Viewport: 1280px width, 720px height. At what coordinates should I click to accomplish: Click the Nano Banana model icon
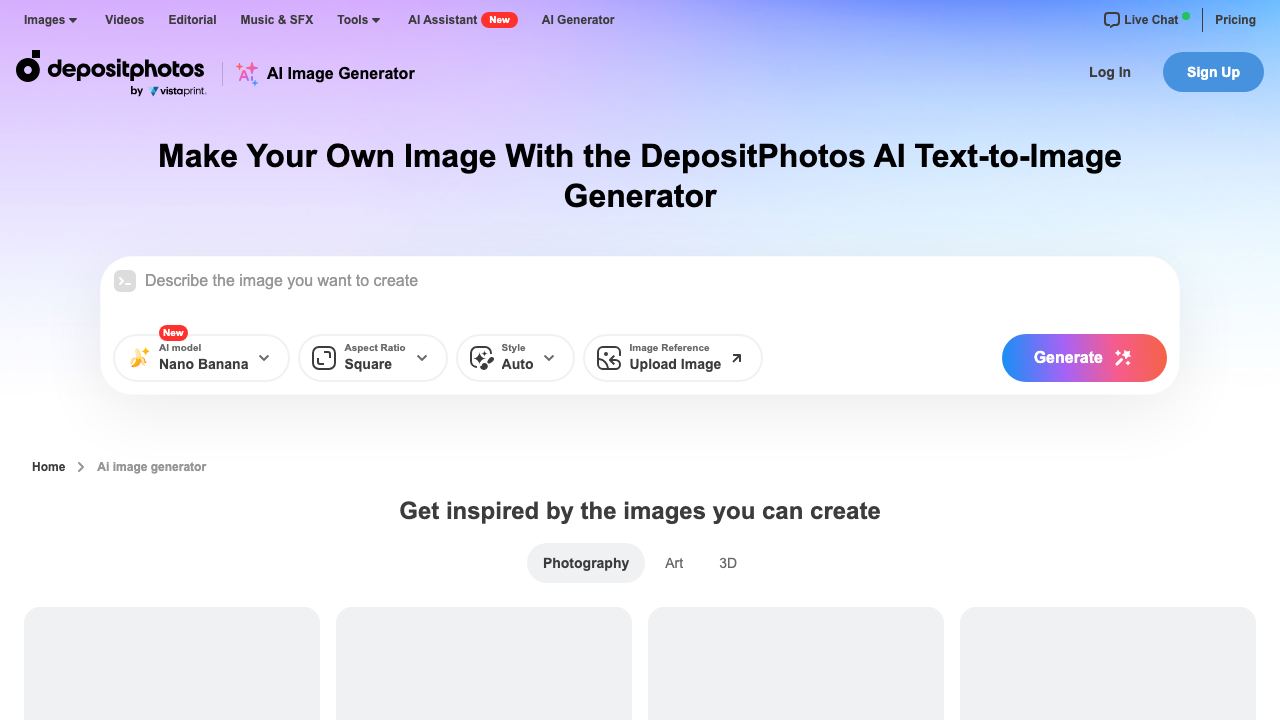[x=139, y=358]
